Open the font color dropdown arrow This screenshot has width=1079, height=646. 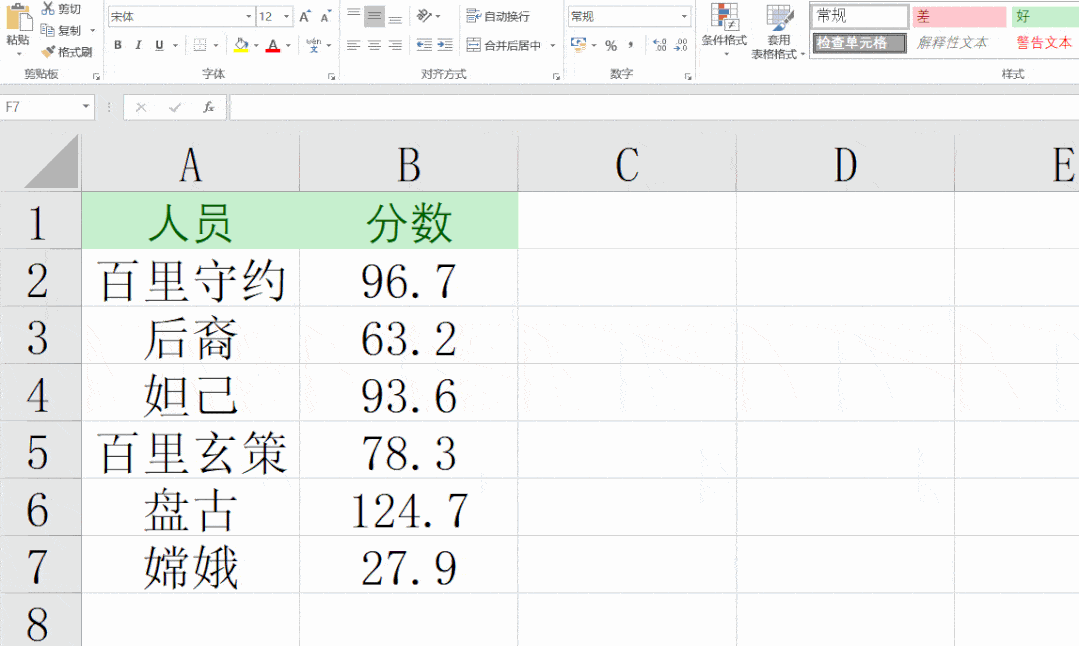point(288,45)
